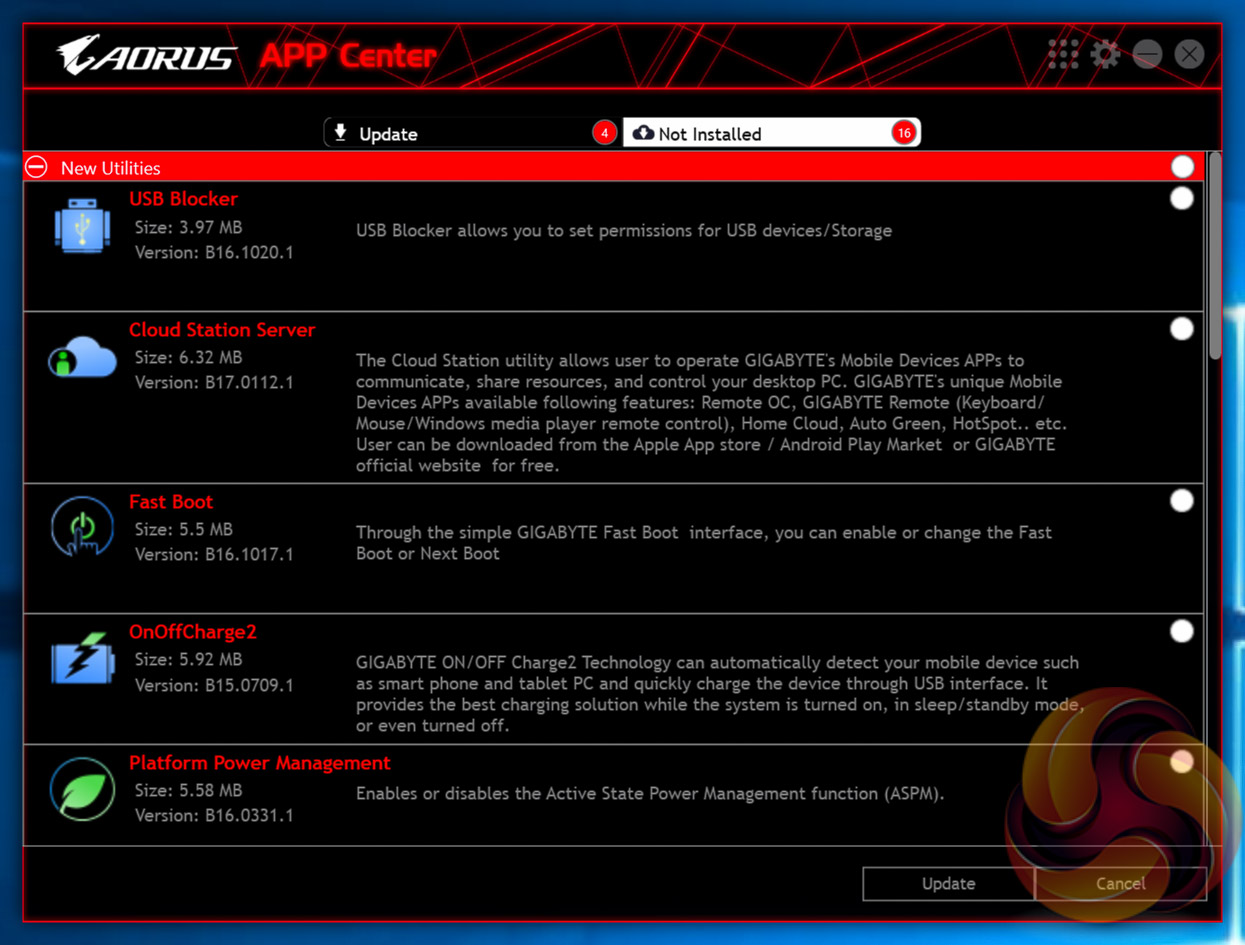Open the apps grid icon in header
The height and width of the screenshot is (945, 1245).
pos(1063,54)
